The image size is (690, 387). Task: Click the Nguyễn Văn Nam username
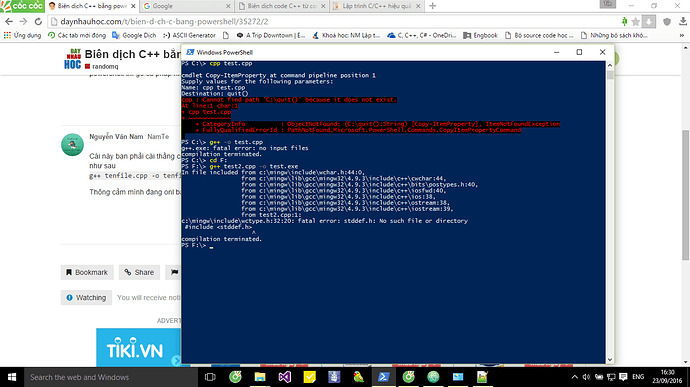point(116,137)
